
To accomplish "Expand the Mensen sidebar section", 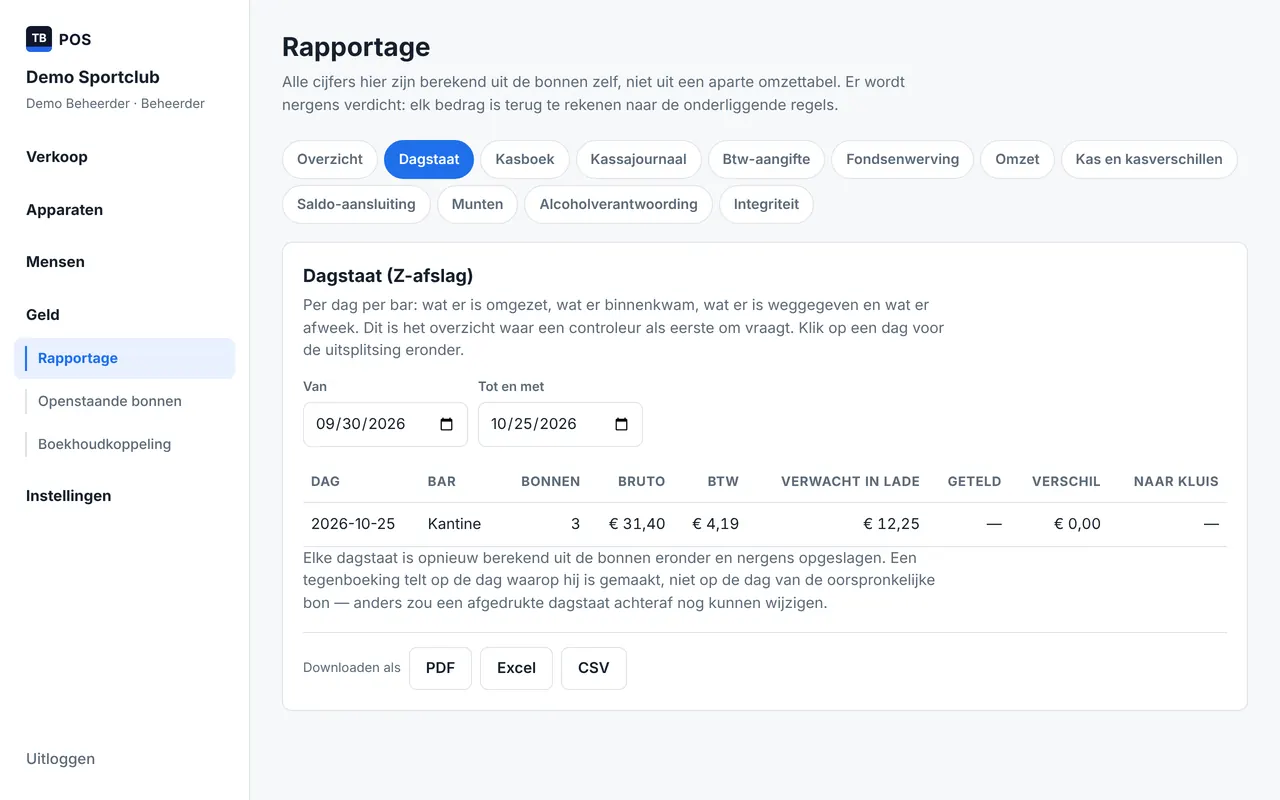I will click(55, 262).
